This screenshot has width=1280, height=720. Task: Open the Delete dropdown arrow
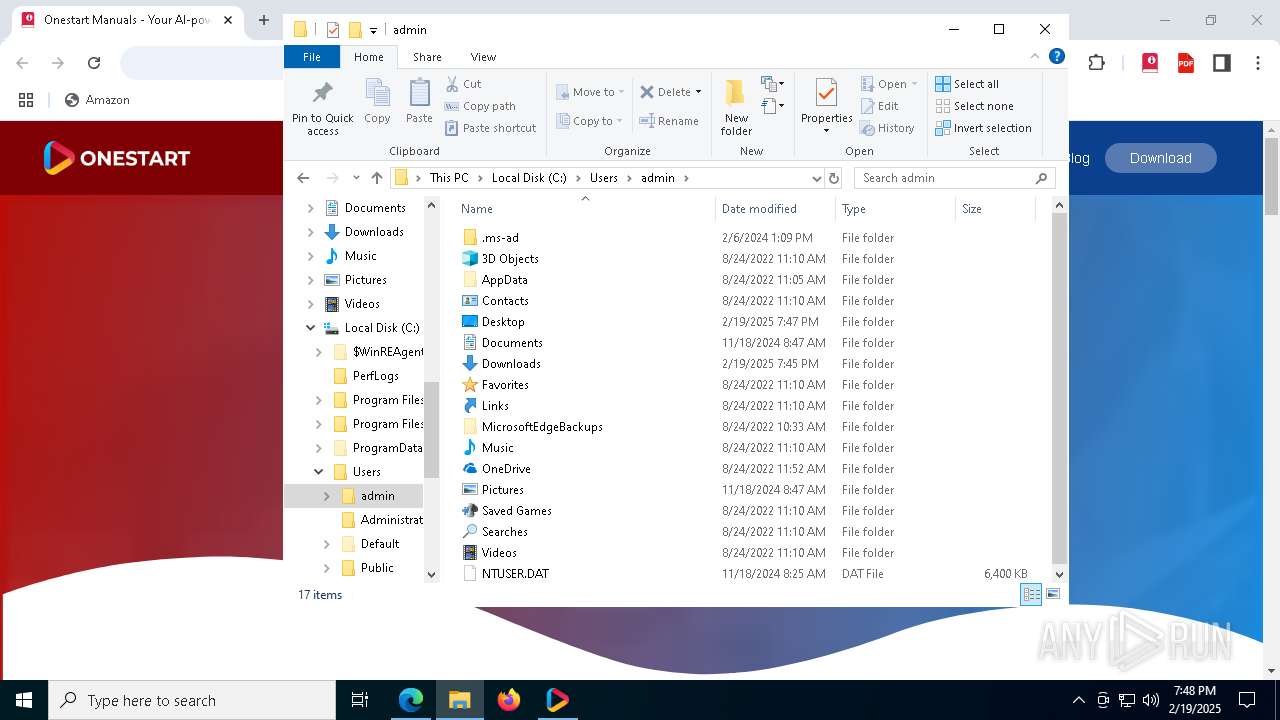[x=698, y=92]
